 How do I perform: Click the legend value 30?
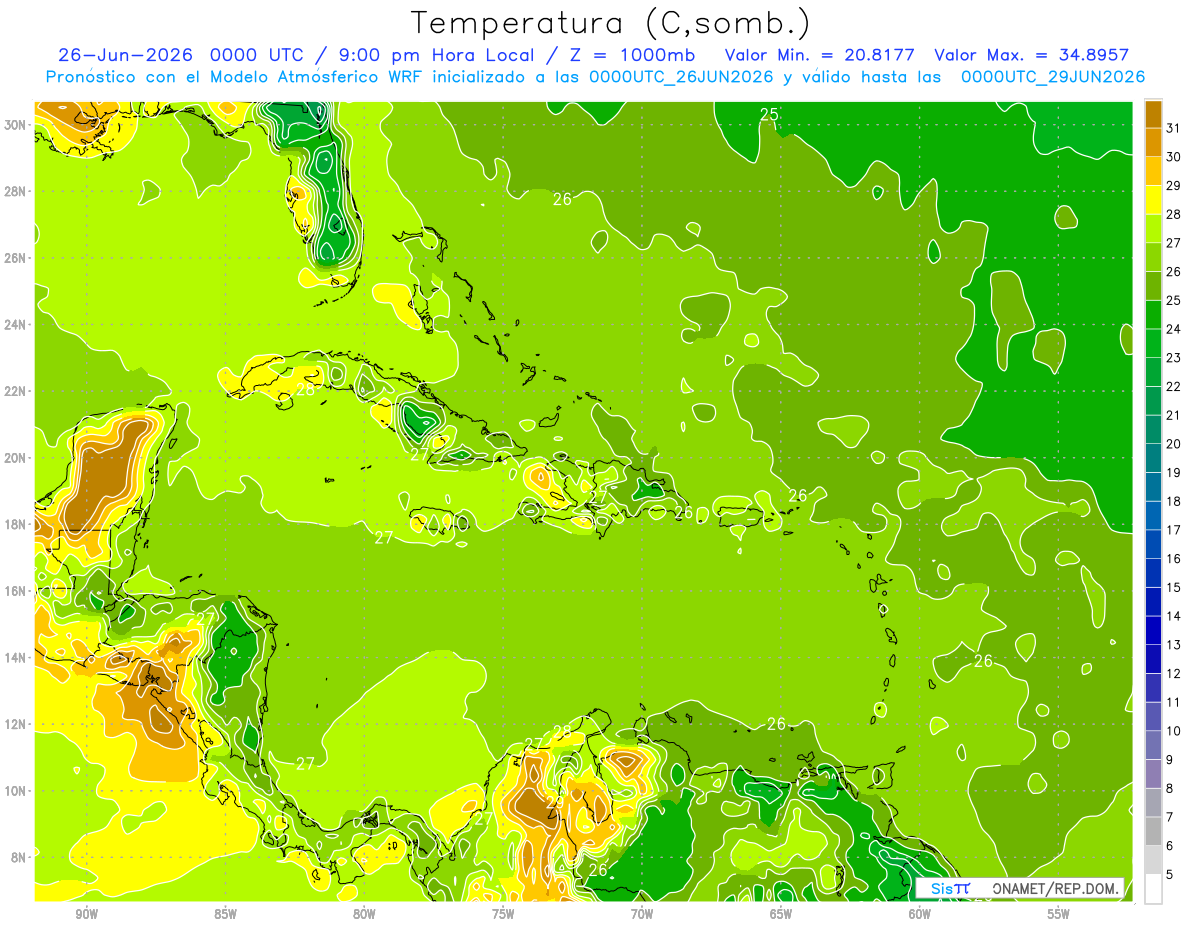click(x=1173, y=157)
